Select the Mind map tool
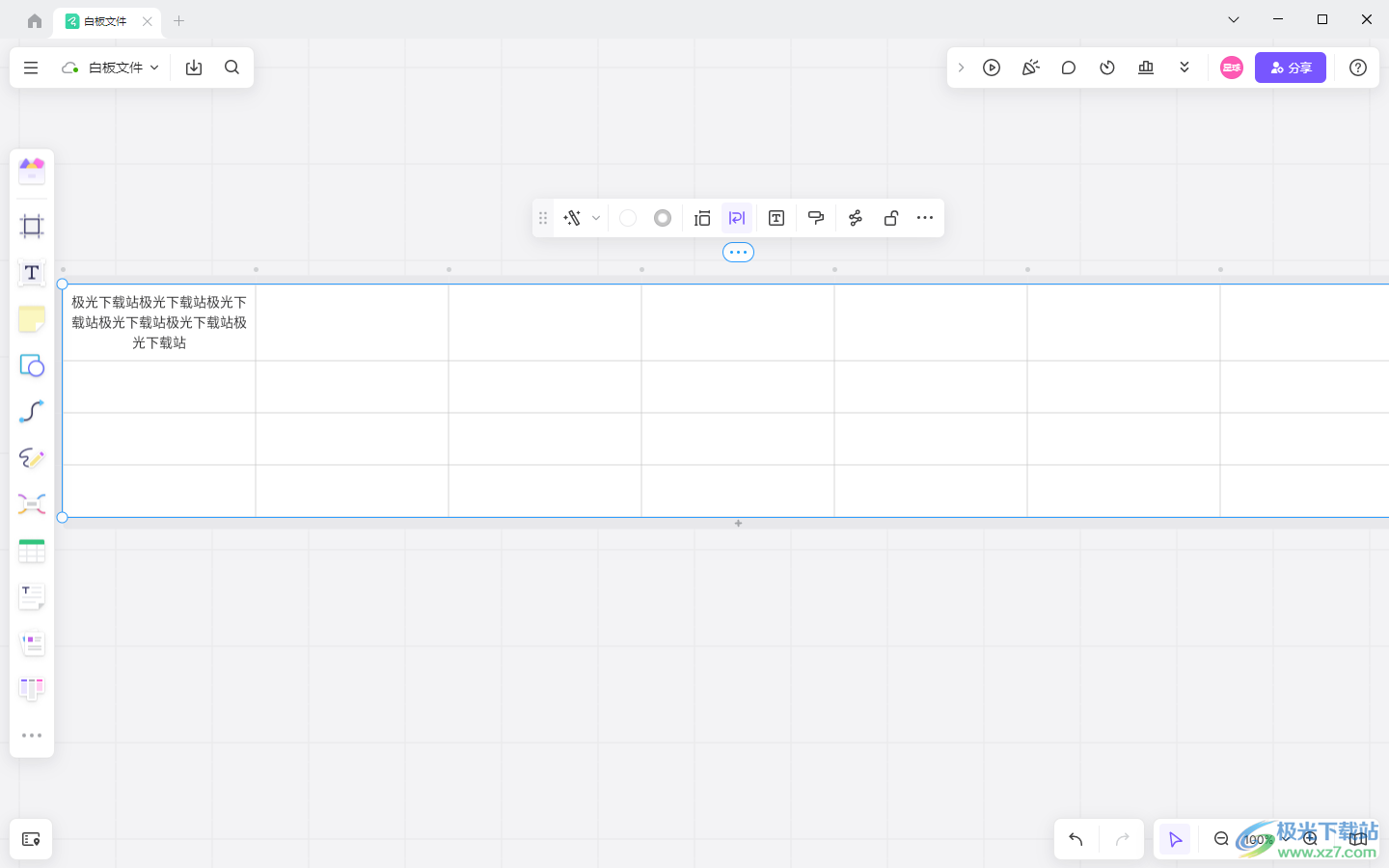Screen dimensions: 1389x868 32,504
